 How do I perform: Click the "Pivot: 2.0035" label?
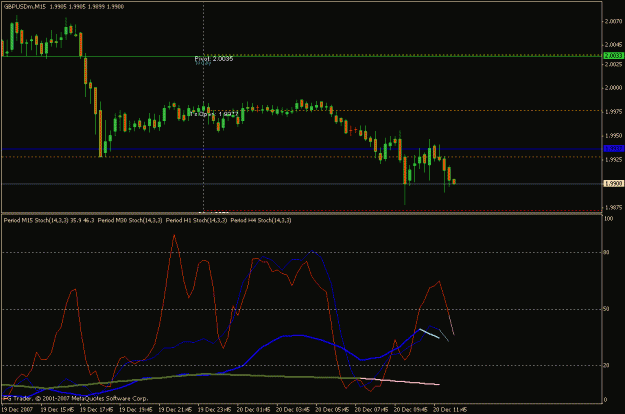point(214,59)
